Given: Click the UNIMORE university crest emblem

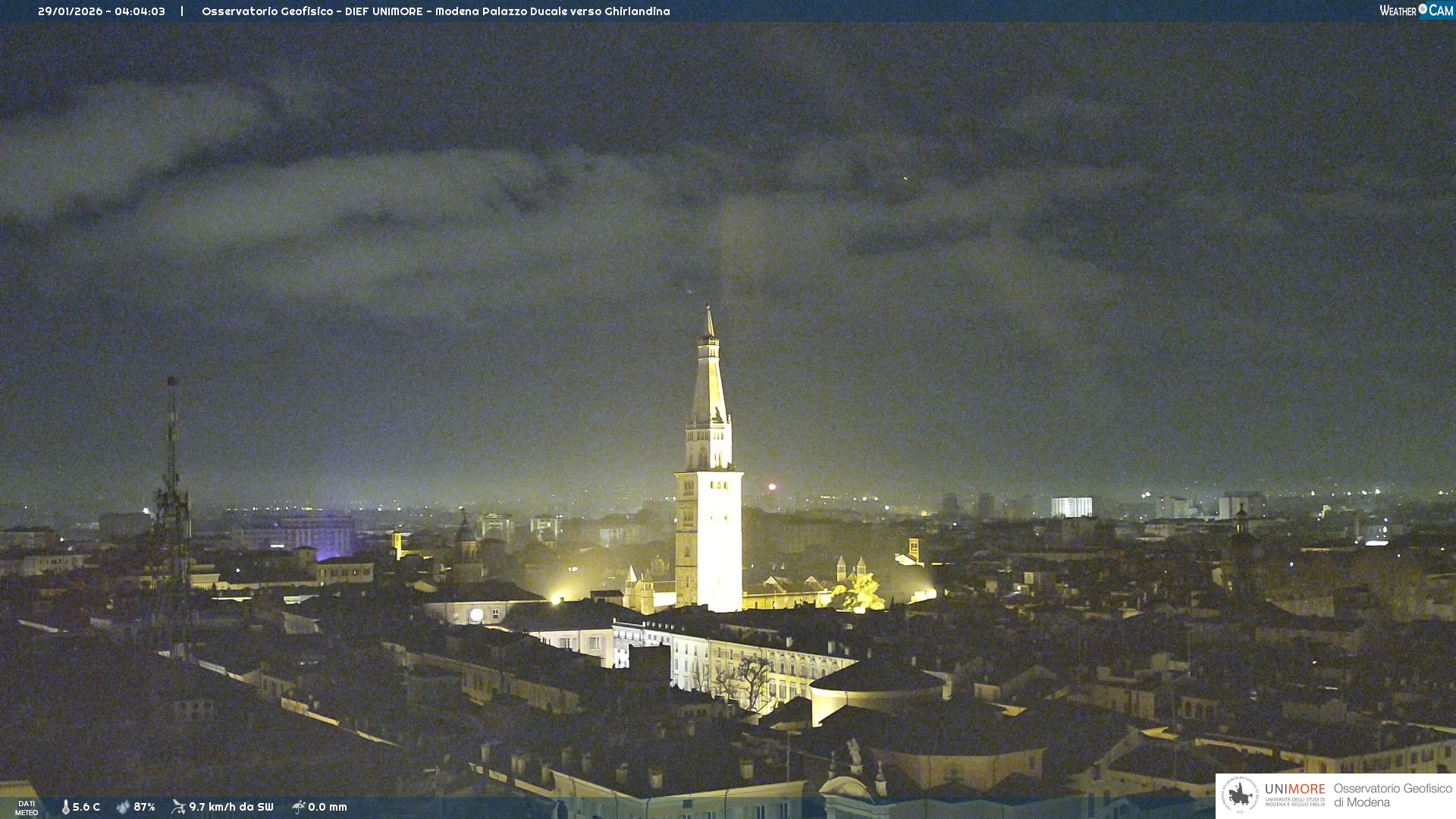Looking at the screenshot, I should pos(1240,795).
